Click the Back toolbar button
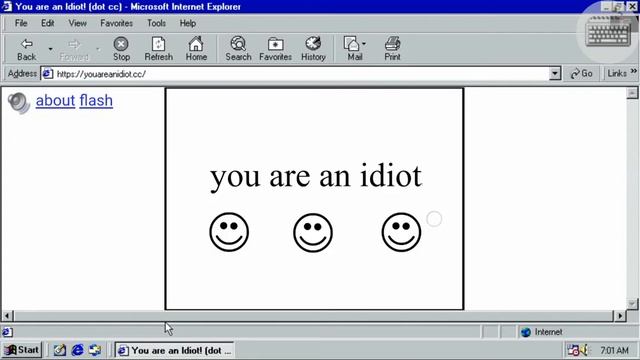Image resolution: width=640 pixels, height=360 pixels. (x=27, y=49)
